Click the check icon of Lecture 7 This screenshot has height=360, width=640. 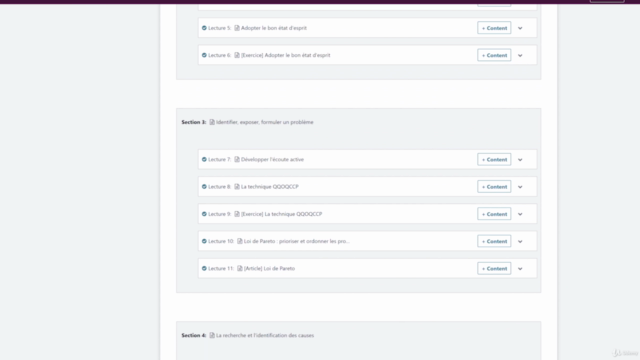pos(204,160)
